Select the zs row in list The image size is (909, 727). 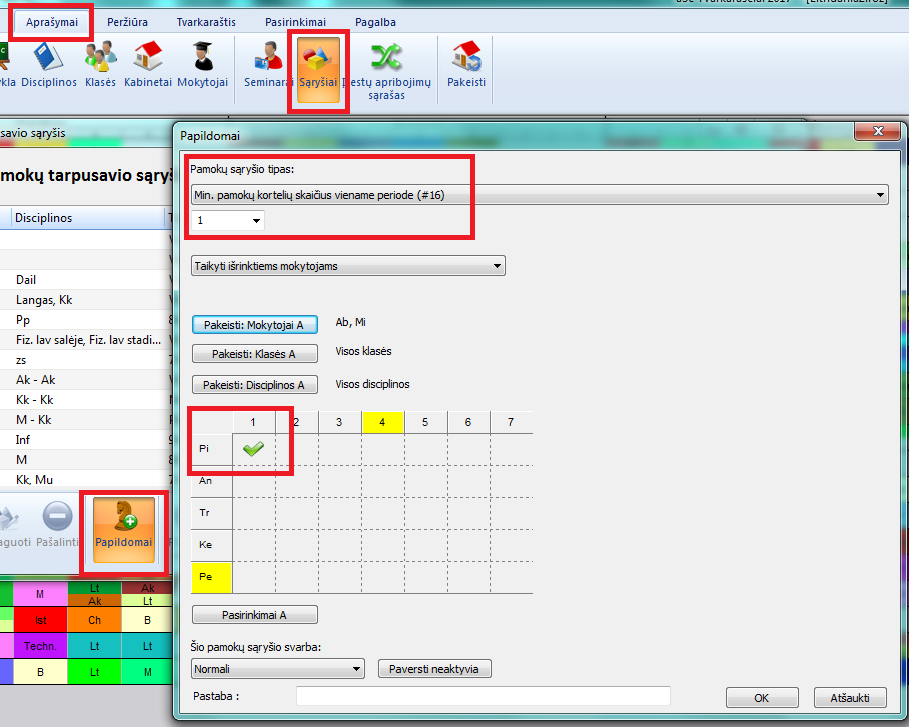[x=86, y=359]
